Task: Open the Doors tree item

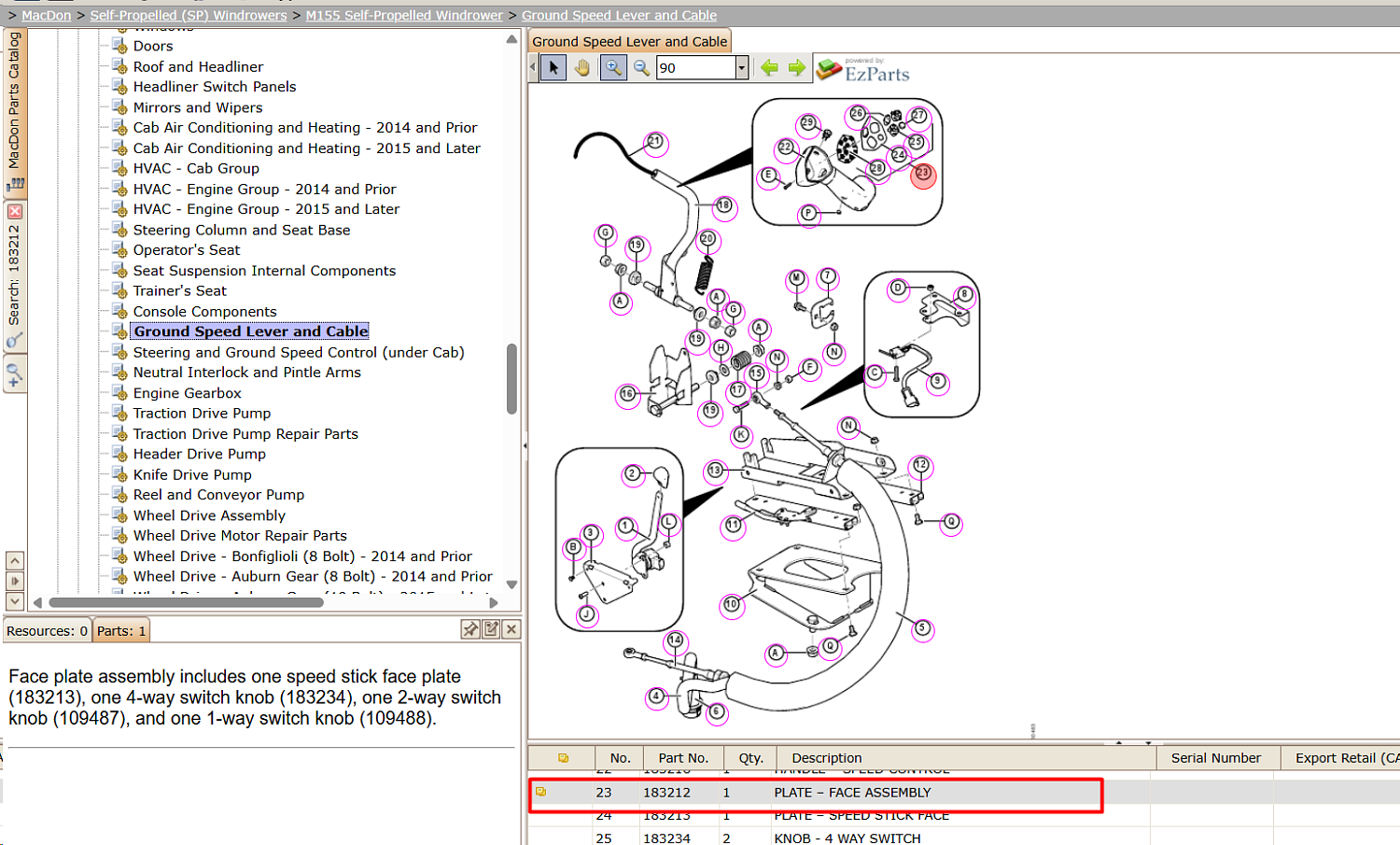Action: click(153, 46)
